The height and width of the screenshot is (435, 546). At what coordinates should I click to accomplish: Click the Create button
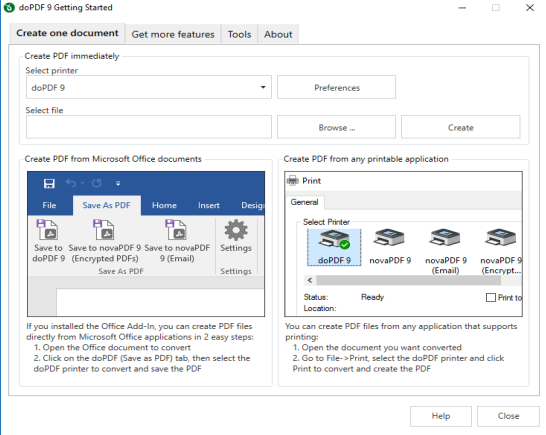(x=460, y=127)
